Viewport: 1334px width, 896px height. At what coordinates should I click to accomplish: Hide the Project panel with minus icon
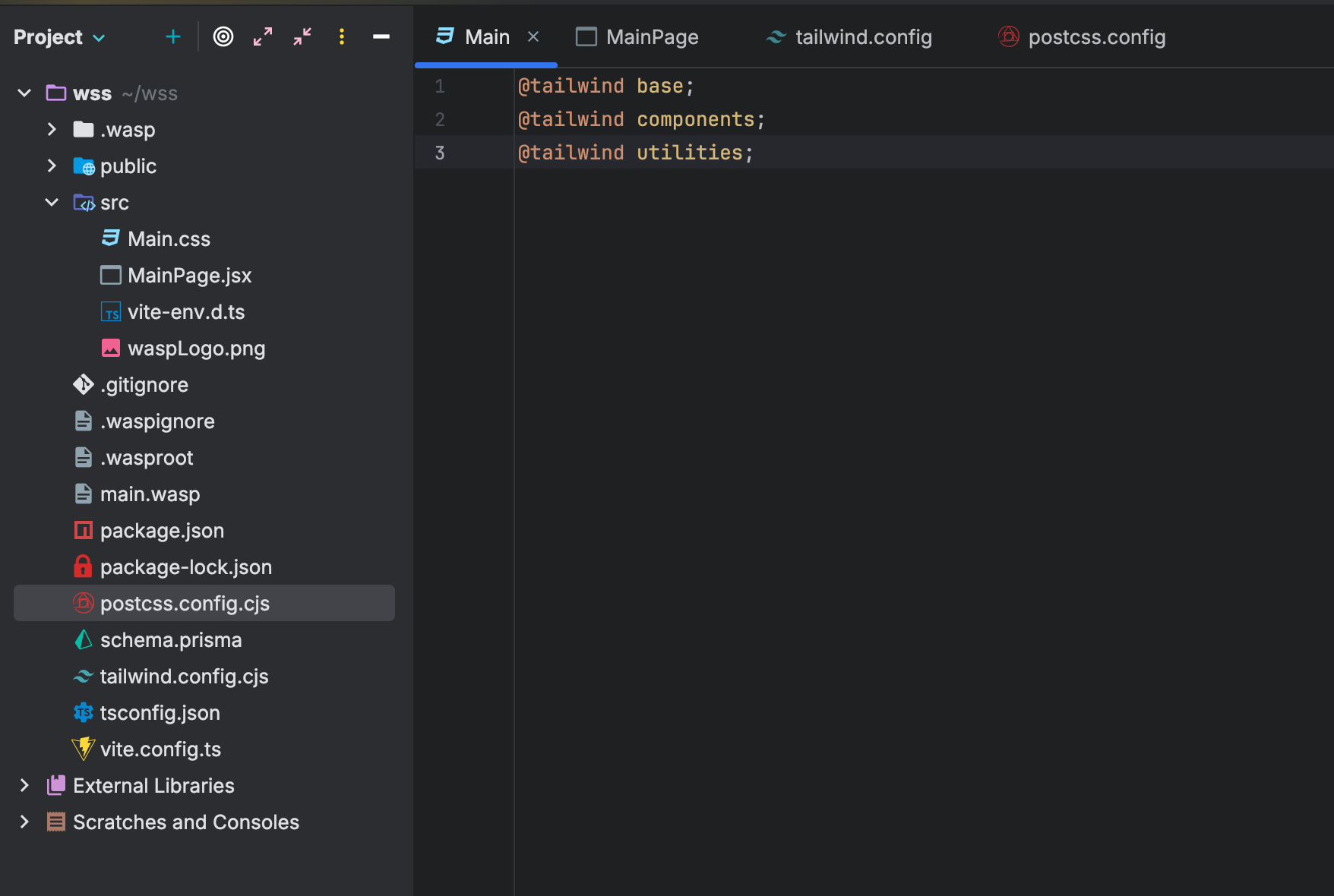click(381, 36)
